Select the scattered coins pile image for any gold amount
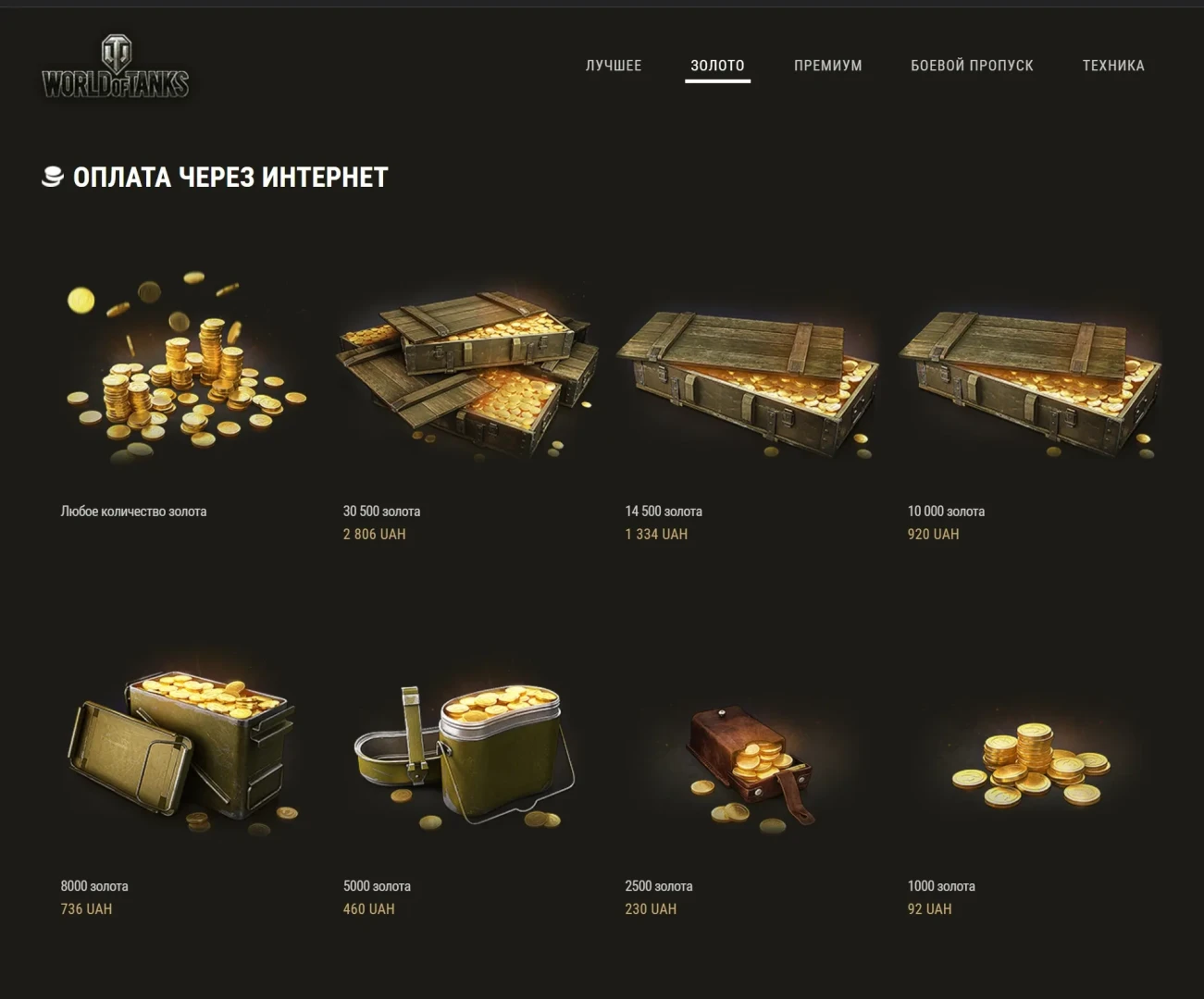The height and width of the screenshot is (999, 1204). [x=185, y=366]
